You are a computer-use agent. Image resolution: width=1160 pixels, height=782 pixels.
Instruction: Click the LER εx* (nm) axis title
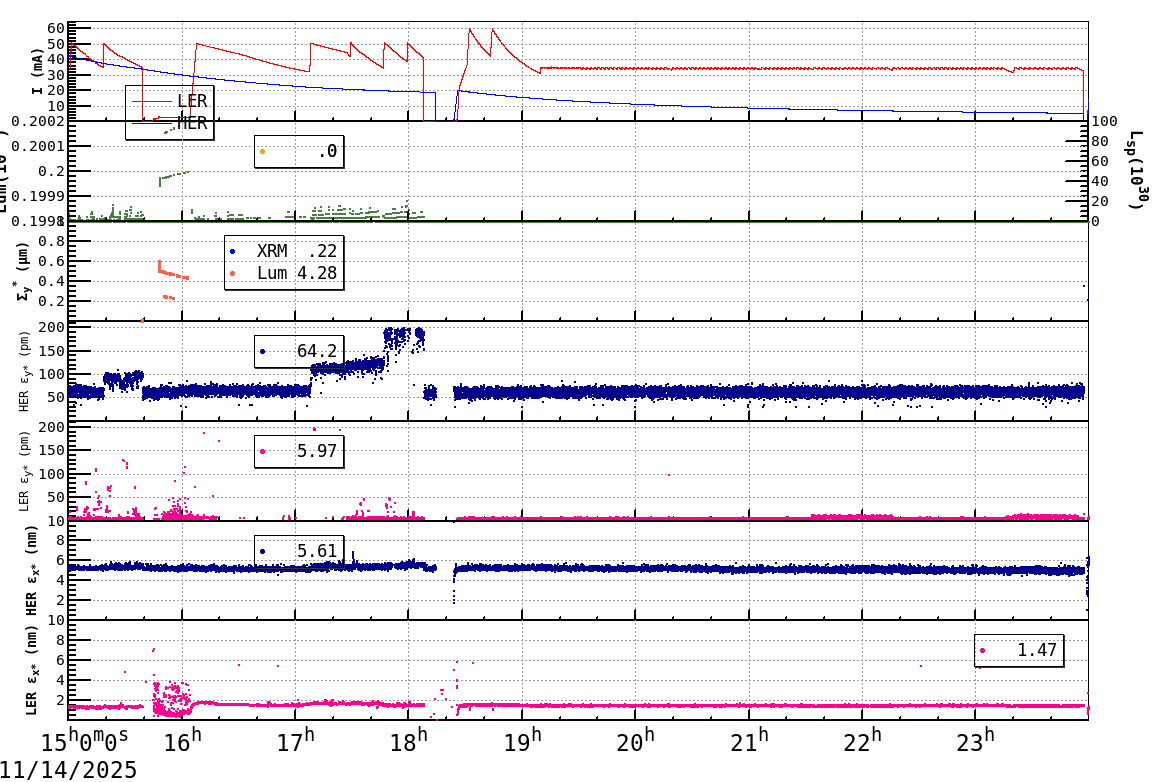(x=31, y=670)
